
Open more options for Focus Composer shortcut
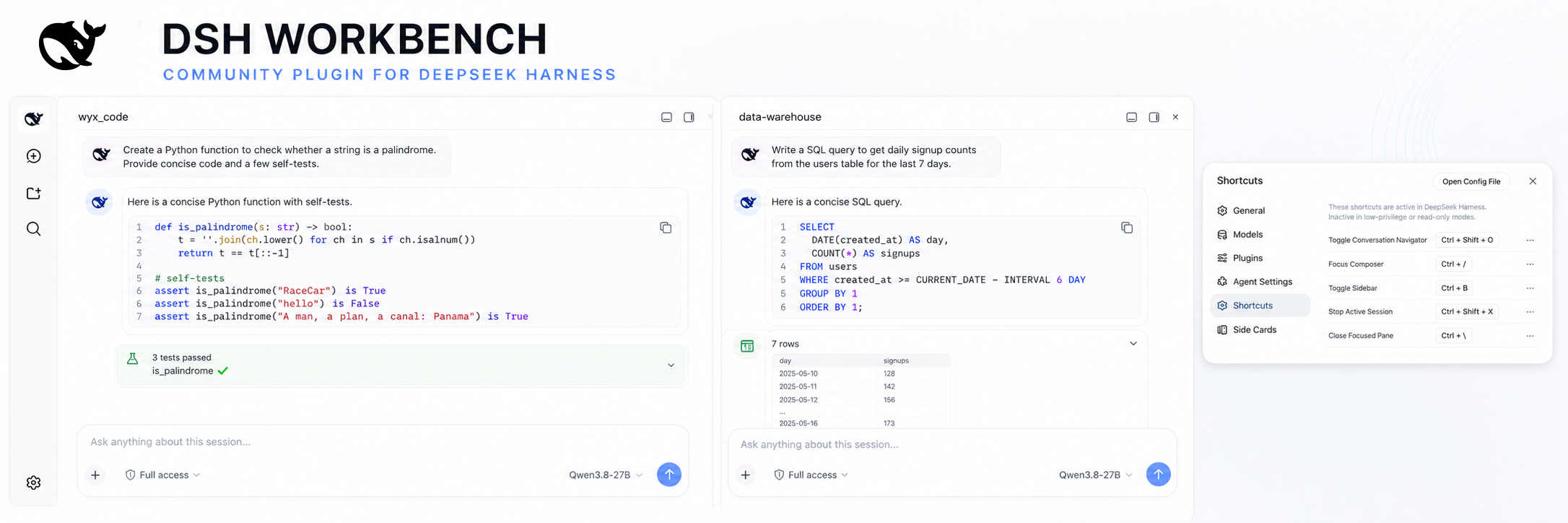point(1530,264)
